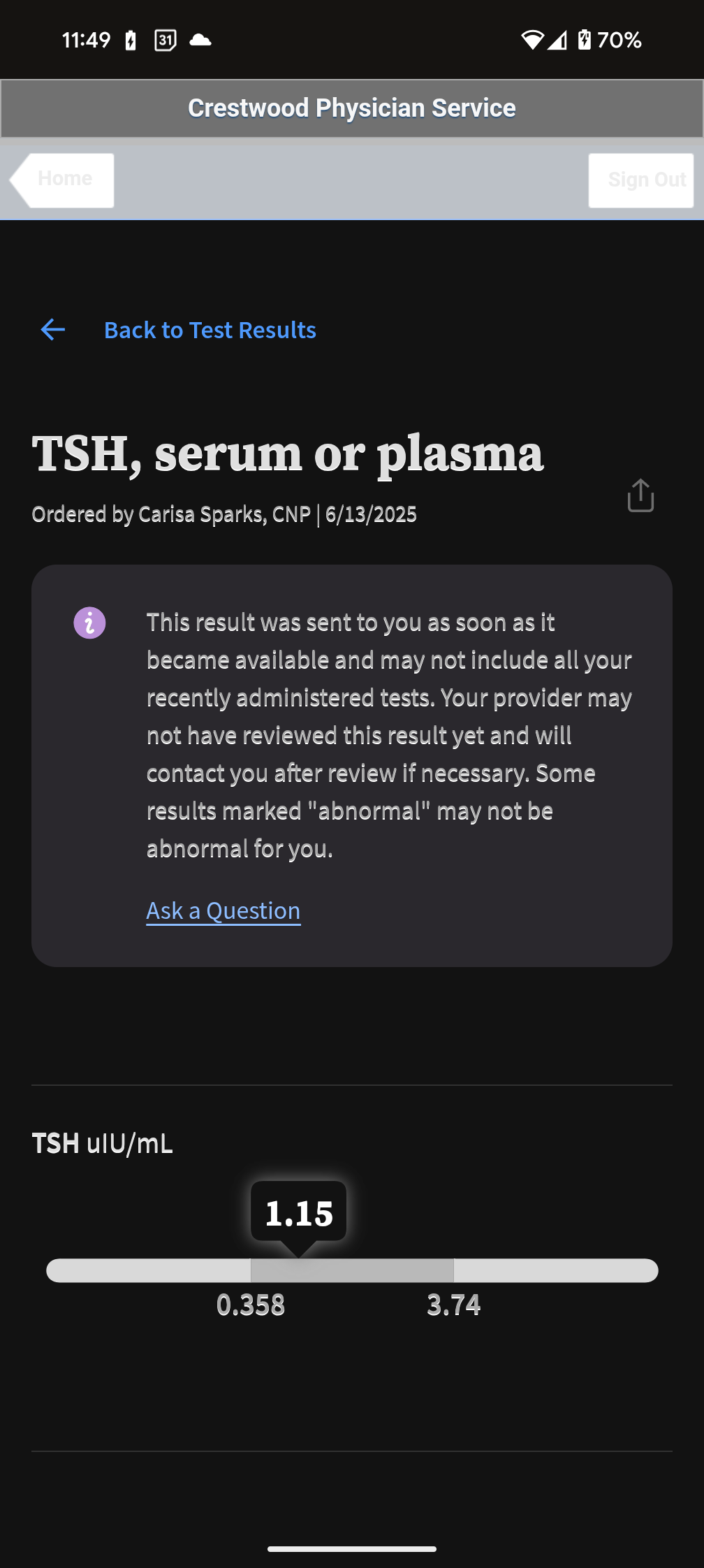Viewport: 704px width, 1568px height.
Task: Click the blue back arrow icon
Action: [x=53, y=330]
